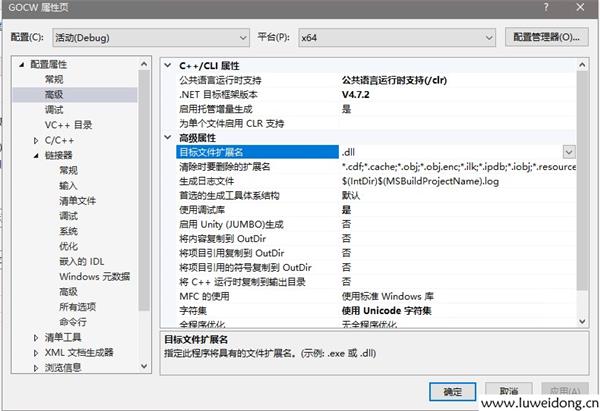
Task: Select 常规 under 配置属性
Action: tap(55, 79)
